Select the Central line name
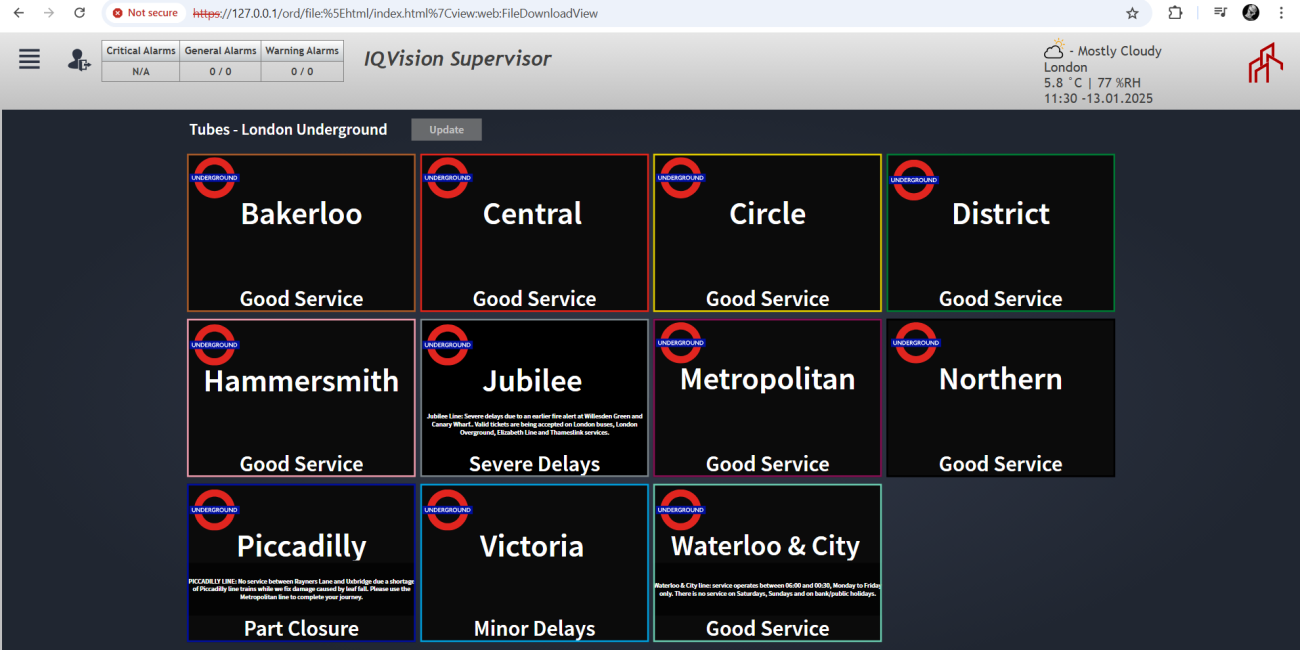 533,214
